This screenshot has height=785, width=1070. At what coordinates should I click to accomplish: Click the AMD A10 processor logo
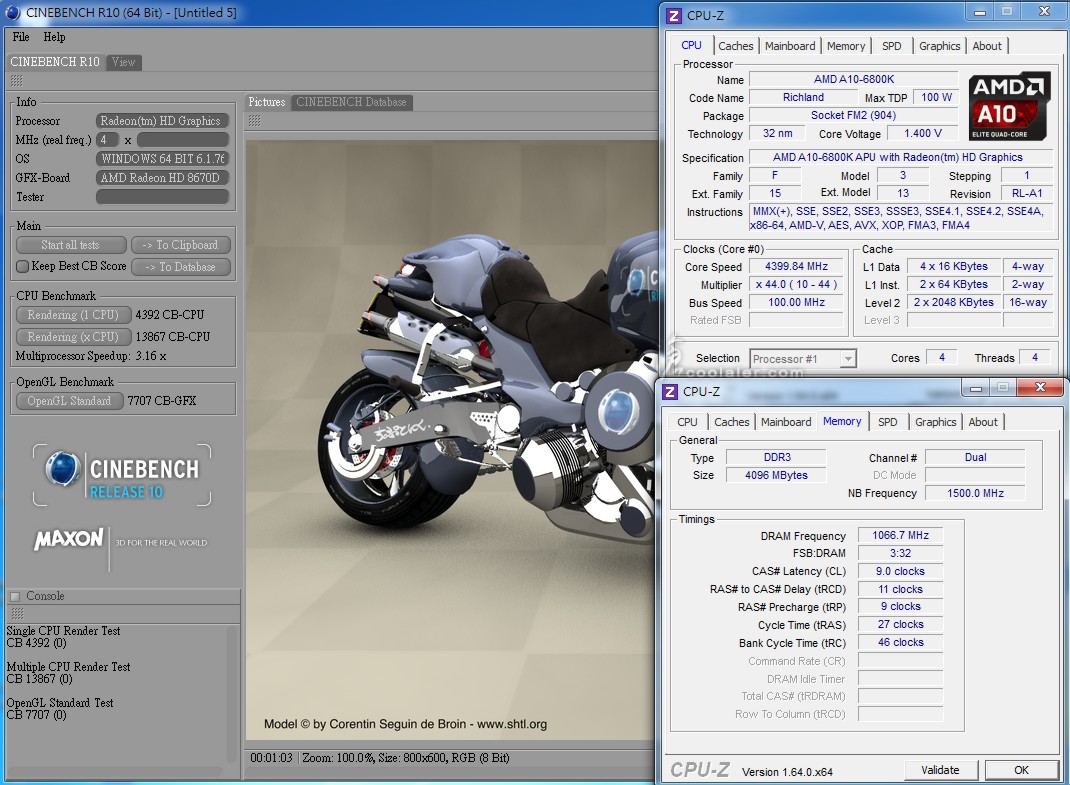click(1009, 105)
